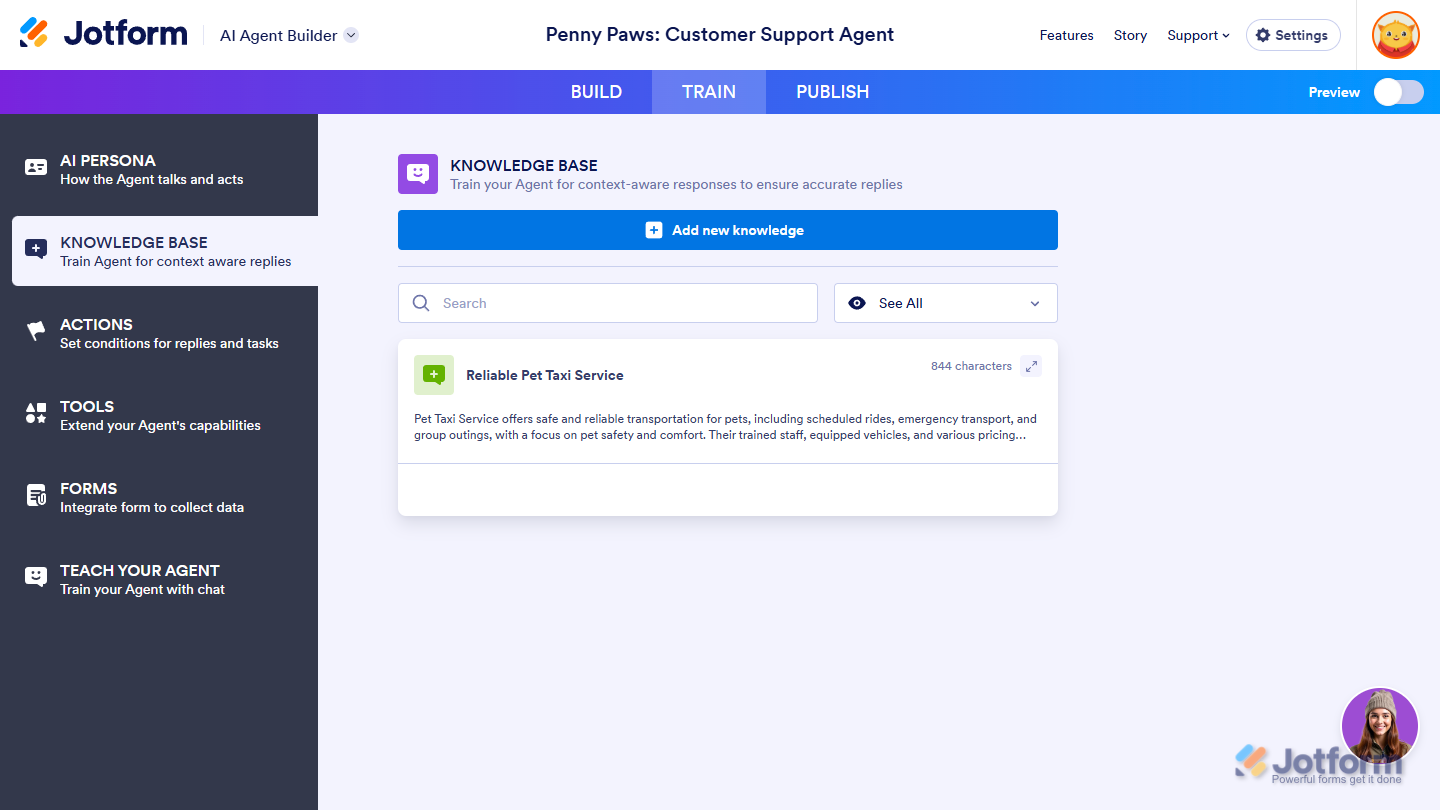Viewport: 1440px width, 810px height.
Task: Expand the Reliable Pet Taxi Service entry
Action: pyautogui.click(x=1031, y=366)
